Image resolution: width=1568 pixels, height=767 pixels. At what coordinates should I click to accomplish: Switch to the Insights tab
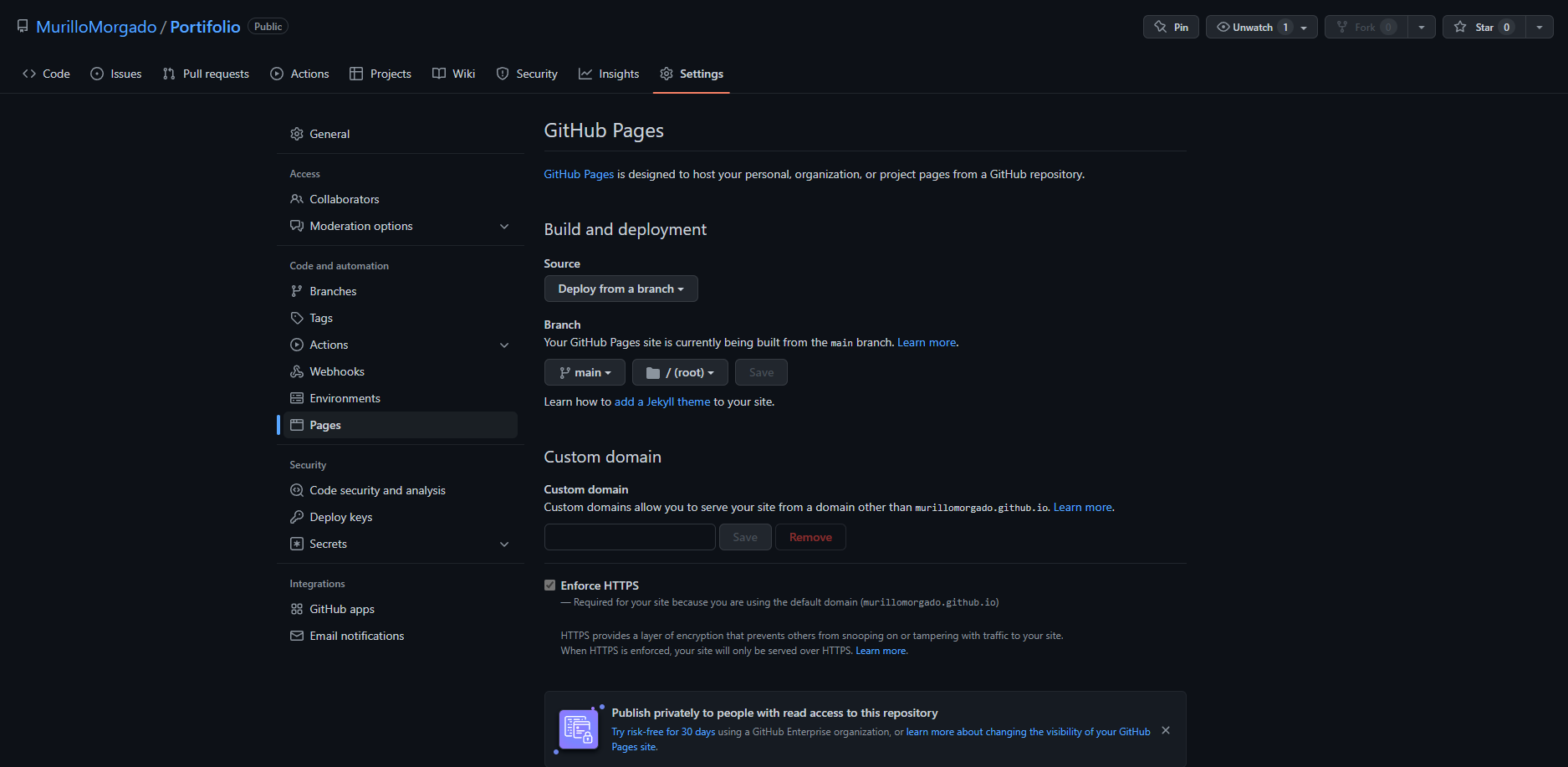point(609,74)
